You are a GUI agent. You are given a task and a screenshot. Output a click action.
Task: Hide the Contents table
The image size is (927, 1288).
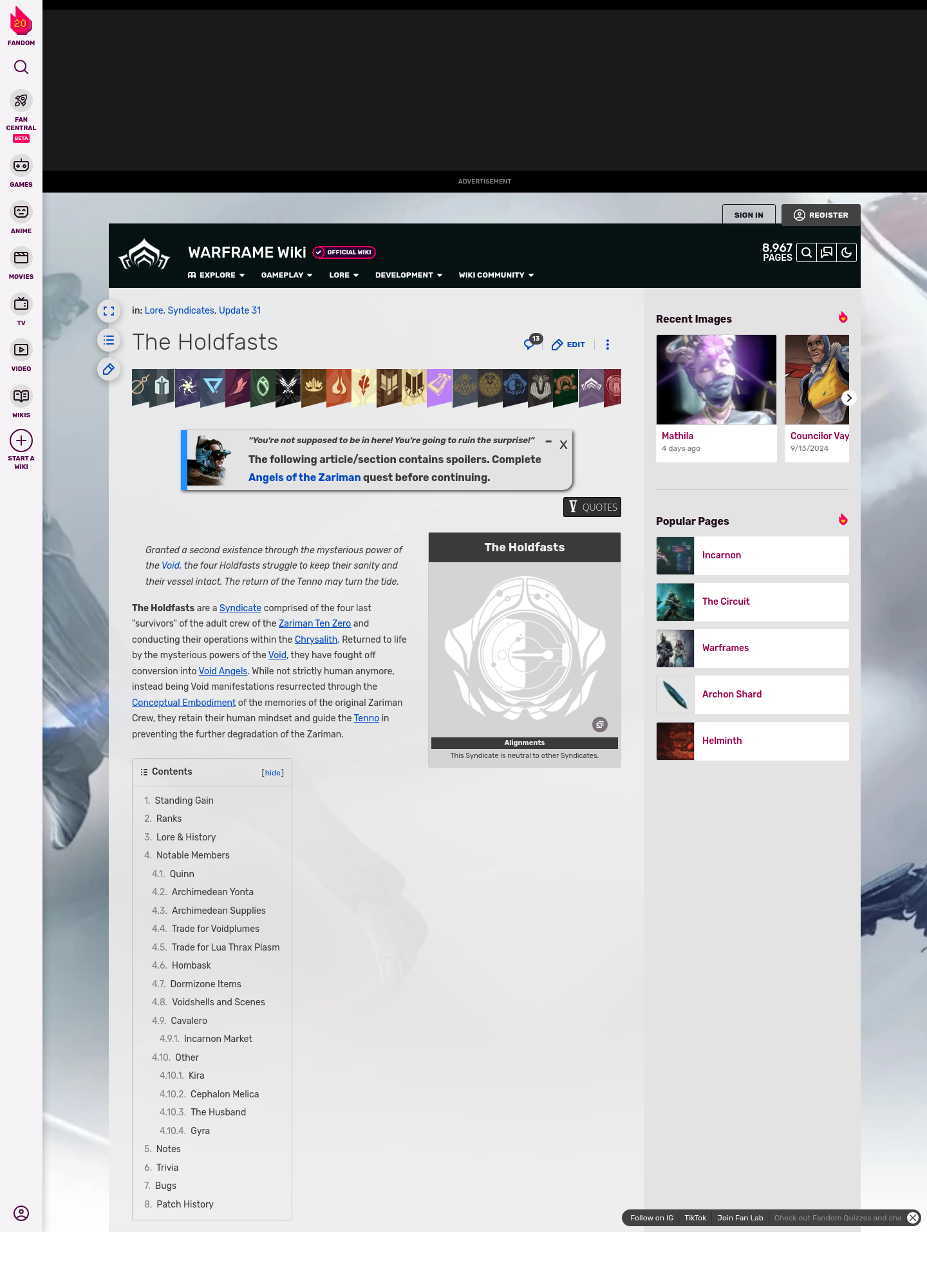pos(273,773)
